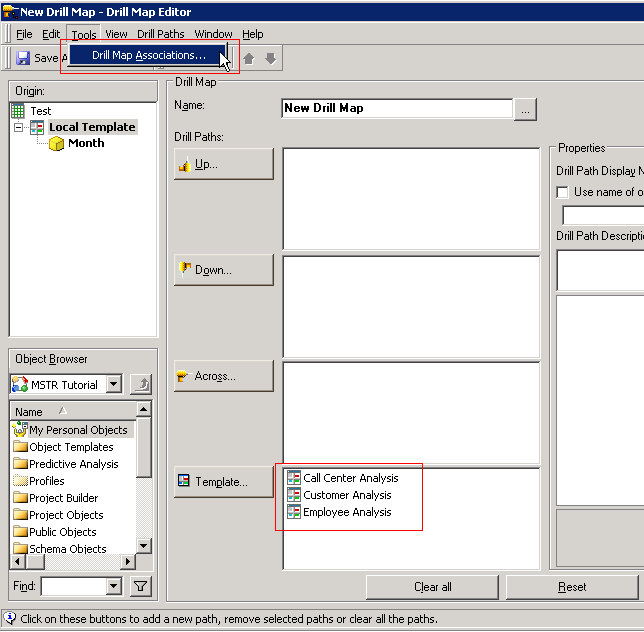Expand the Find combo box dropdown
Viewport: 644px width, 632px height.
pyautogui.click(x=113, y=587)
